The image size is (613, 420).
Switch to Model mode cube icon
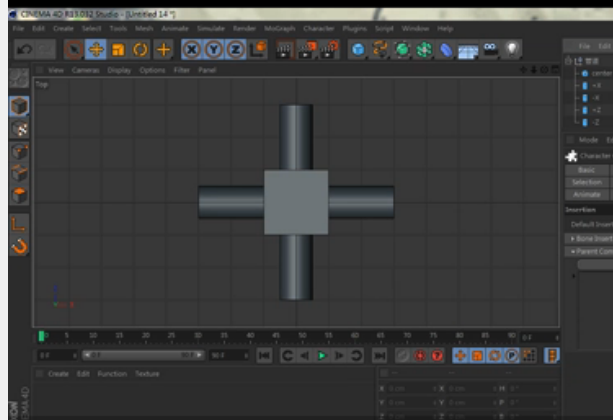[19, 106]
